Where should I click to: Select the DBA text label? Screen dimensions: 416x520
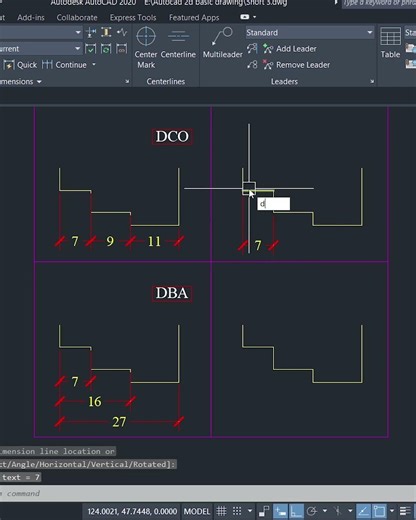point(172,293)
